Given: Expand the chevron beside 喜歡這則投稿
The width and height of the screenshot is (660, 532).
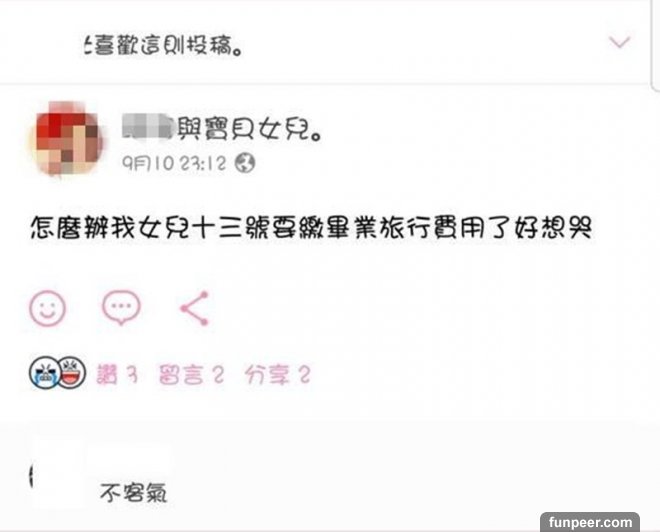Looking at the screenshot, I should 620,42.
